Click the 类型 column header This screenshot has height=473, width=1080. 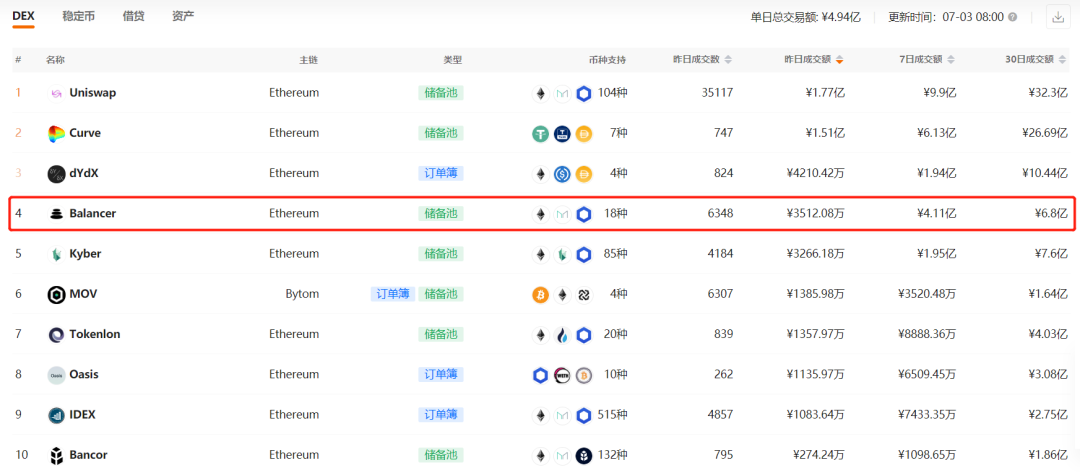point(453,60)
